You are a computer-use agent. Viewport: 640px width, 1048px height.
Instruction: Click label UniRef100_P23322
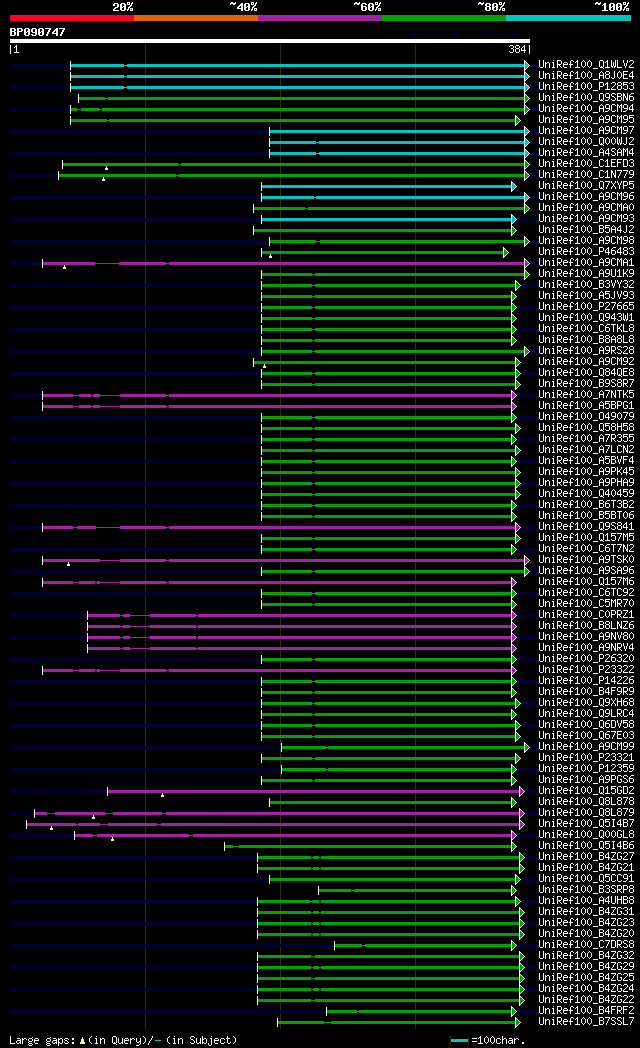pyautogui.click(x=586, y=670)
